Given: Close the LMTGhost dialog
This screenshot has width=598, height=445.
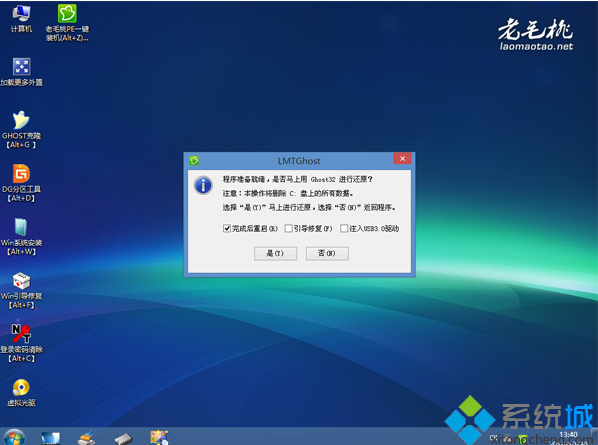Looking at the screenshot, I should click(402, 159).
